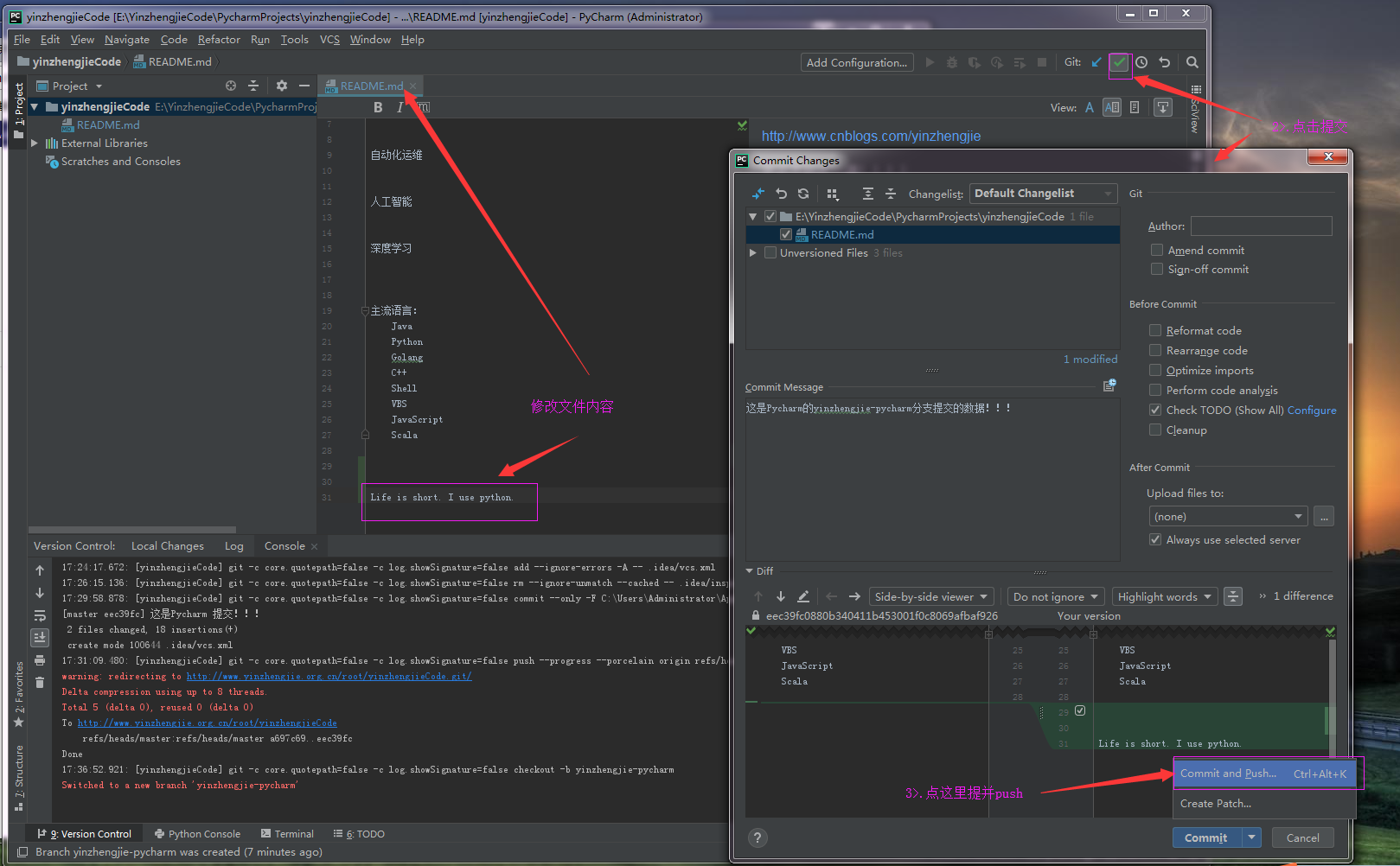Enable Amend commit checkbox

(1157, 250)
